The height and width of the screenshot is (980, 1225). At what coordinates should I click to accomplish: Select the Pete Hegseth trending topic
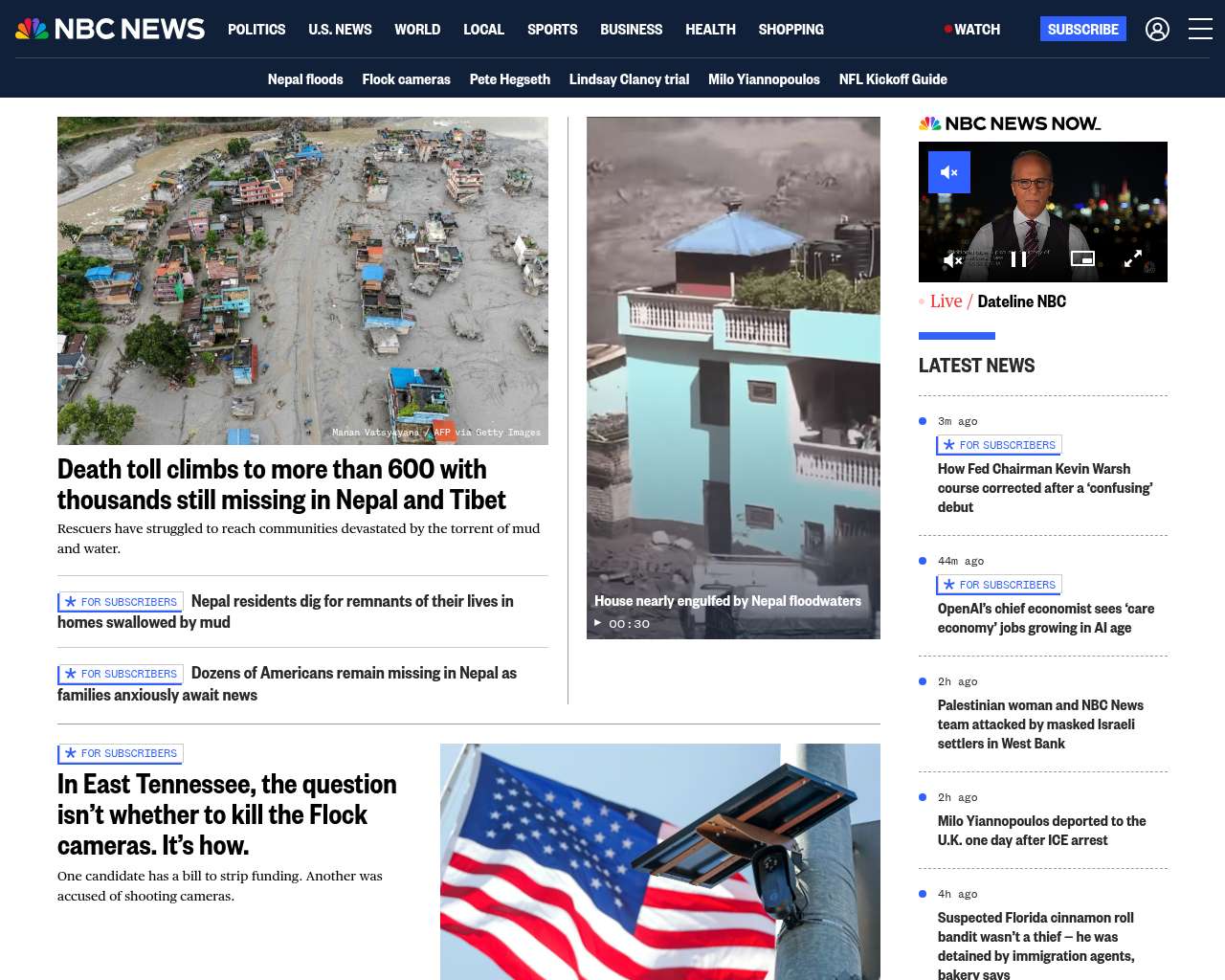pyautogui.click(x=509, y=79)
